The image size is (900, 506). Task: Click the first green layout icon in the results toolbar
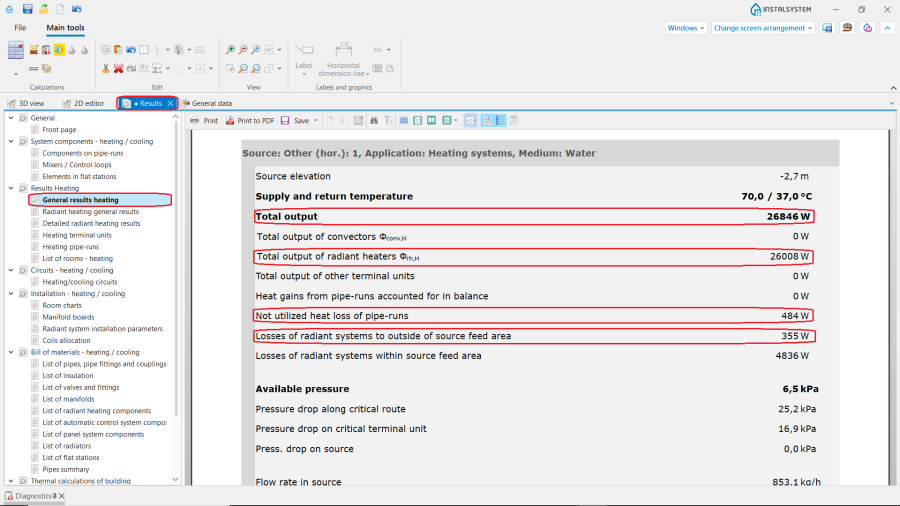tap(418, 120)
